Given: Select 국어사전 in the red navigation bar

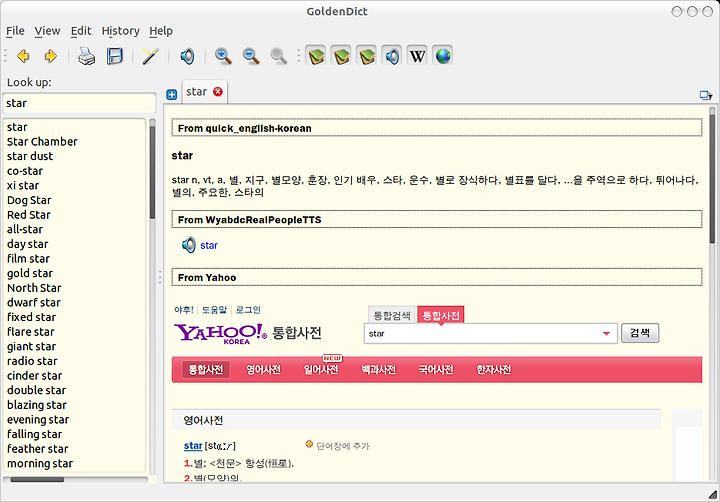Looking at the screenshot, I should tap(436, 370).
